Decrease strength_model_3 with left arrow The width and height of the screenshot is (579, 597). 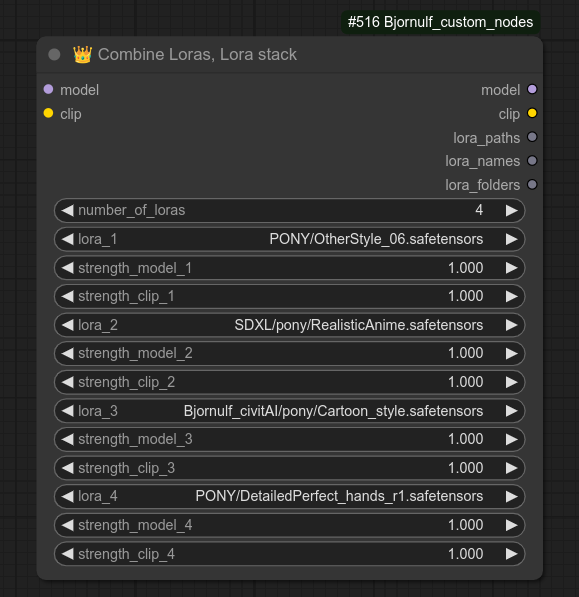pos(67,439)
